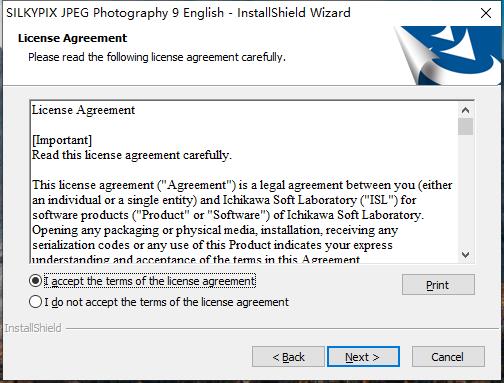This screenshot has width=504, height=383.
Task: Click the Print button
Action: 438,285
